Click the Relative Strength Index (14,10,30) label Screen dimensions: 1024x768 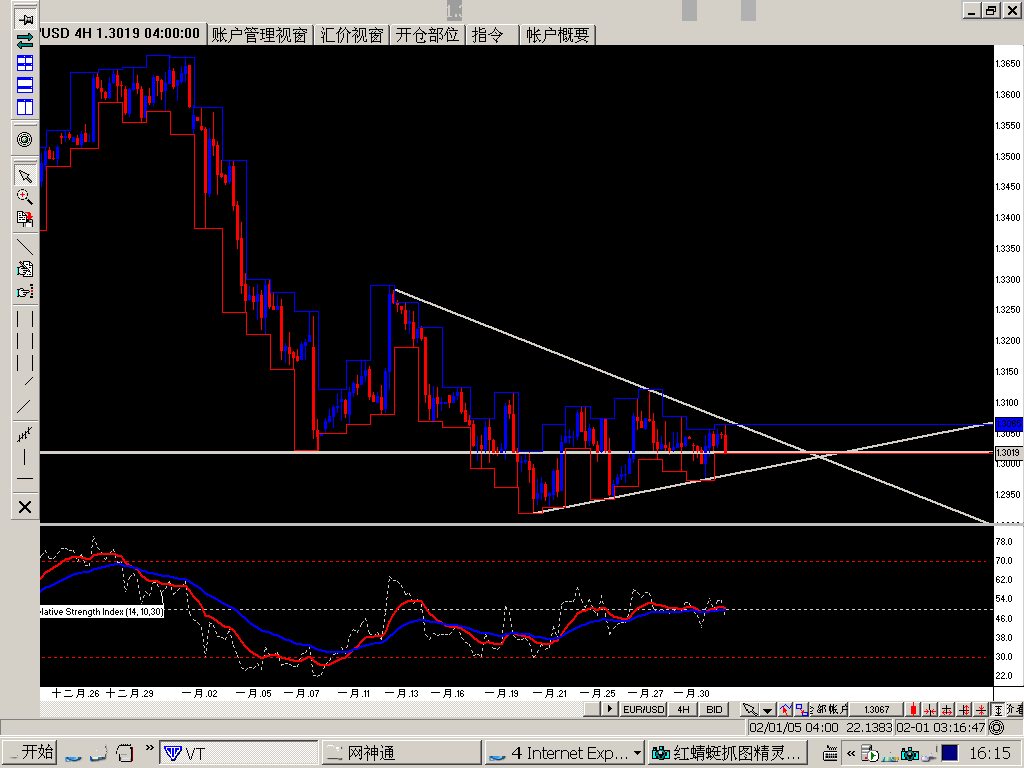(x=102, y=612)
